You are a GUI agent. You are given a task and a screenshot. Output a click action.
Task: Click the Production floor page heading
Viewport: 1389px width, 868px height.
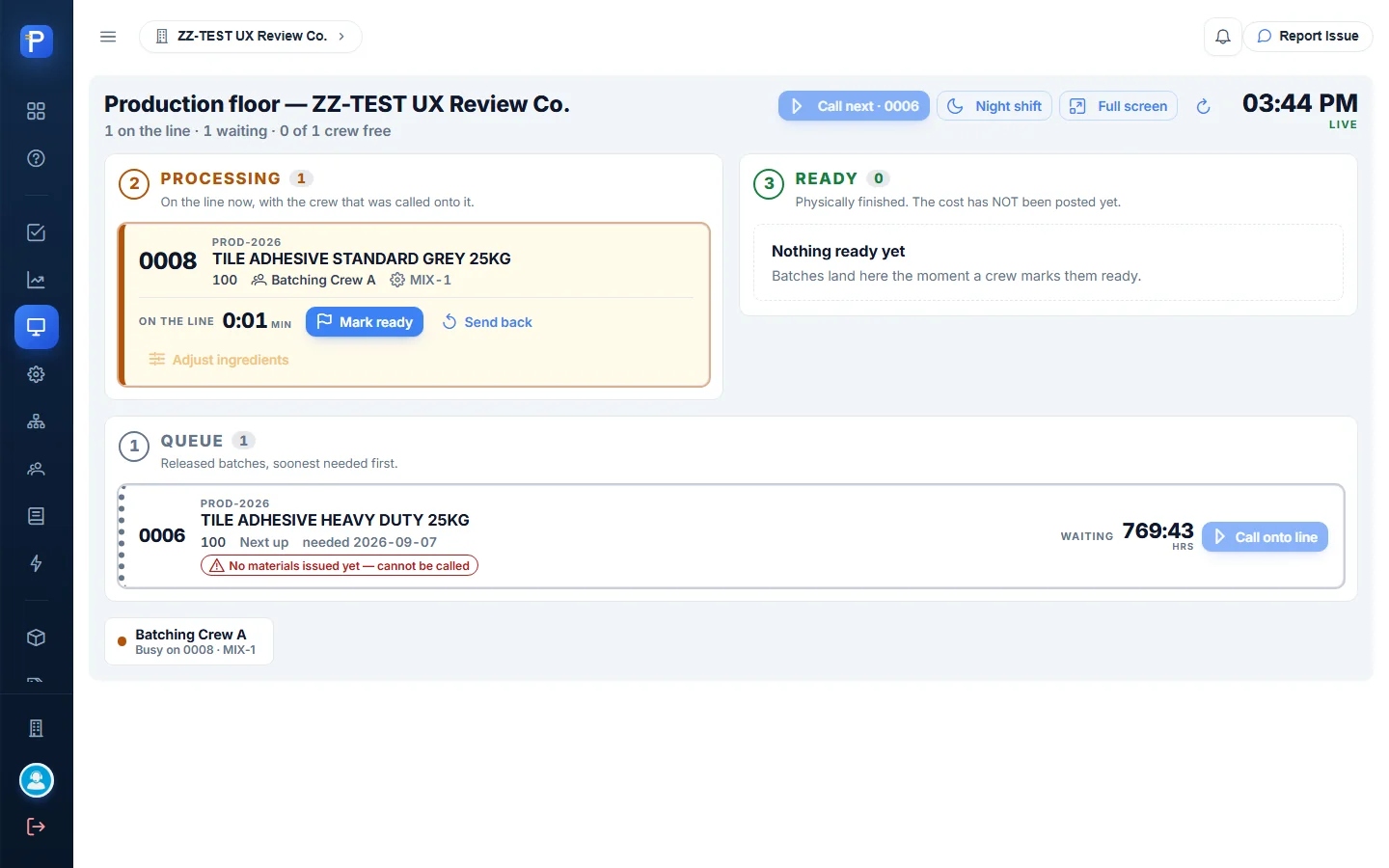click(x=337, y=104)
